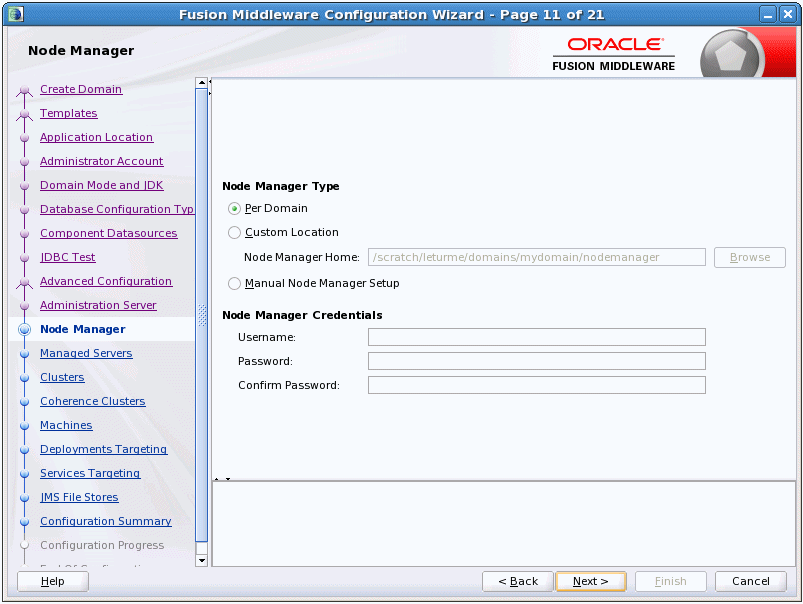
Task: Click the Browse button
Action: (750, 257)
